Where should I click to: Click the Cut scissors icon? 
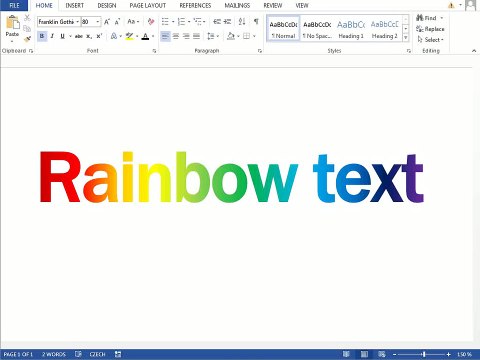(x=27, y=18)
